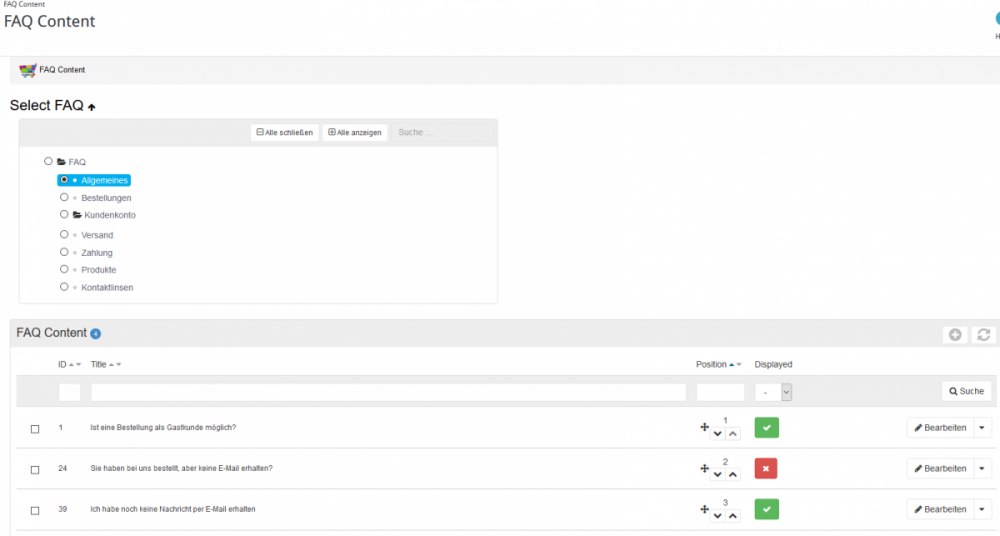Click the red X status for ID 24
1000x536 pixels.
click(x=766, y=468)
